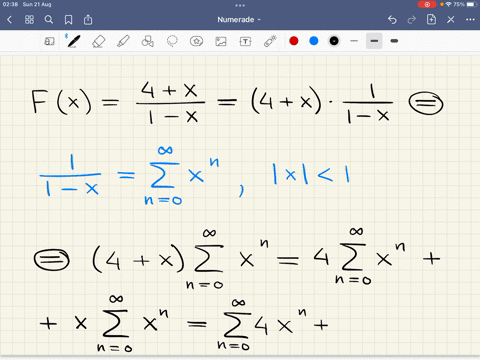480x360 pixels.
Task: Open search with the magnifier icon
Action: click(49, 20)
